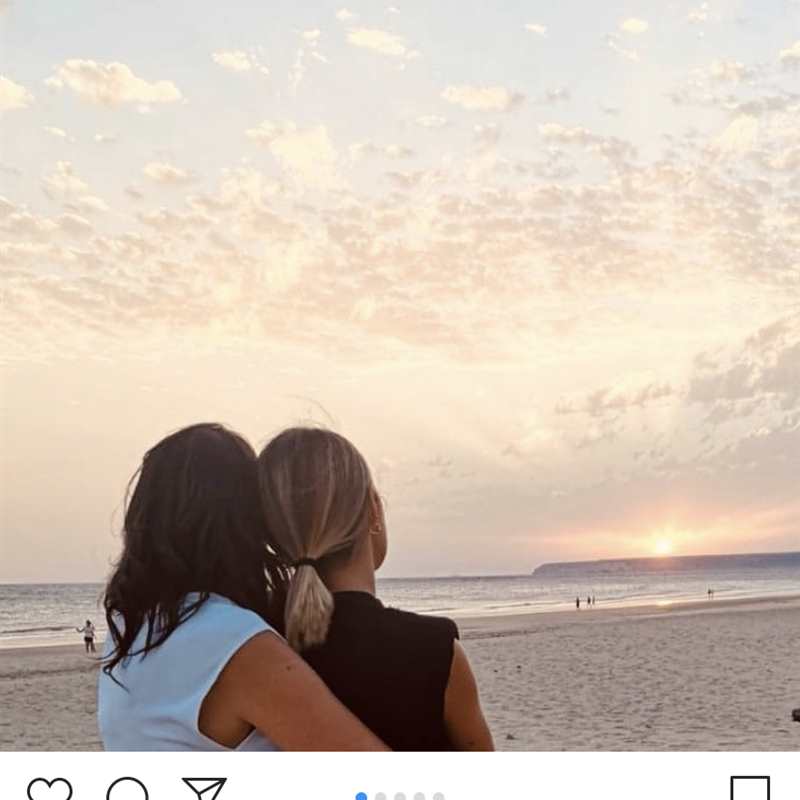This screenshot has height=800, width=800.
Task: Jump to the third carousel dot
Action: pyautogui.click(x=400, y=796)
